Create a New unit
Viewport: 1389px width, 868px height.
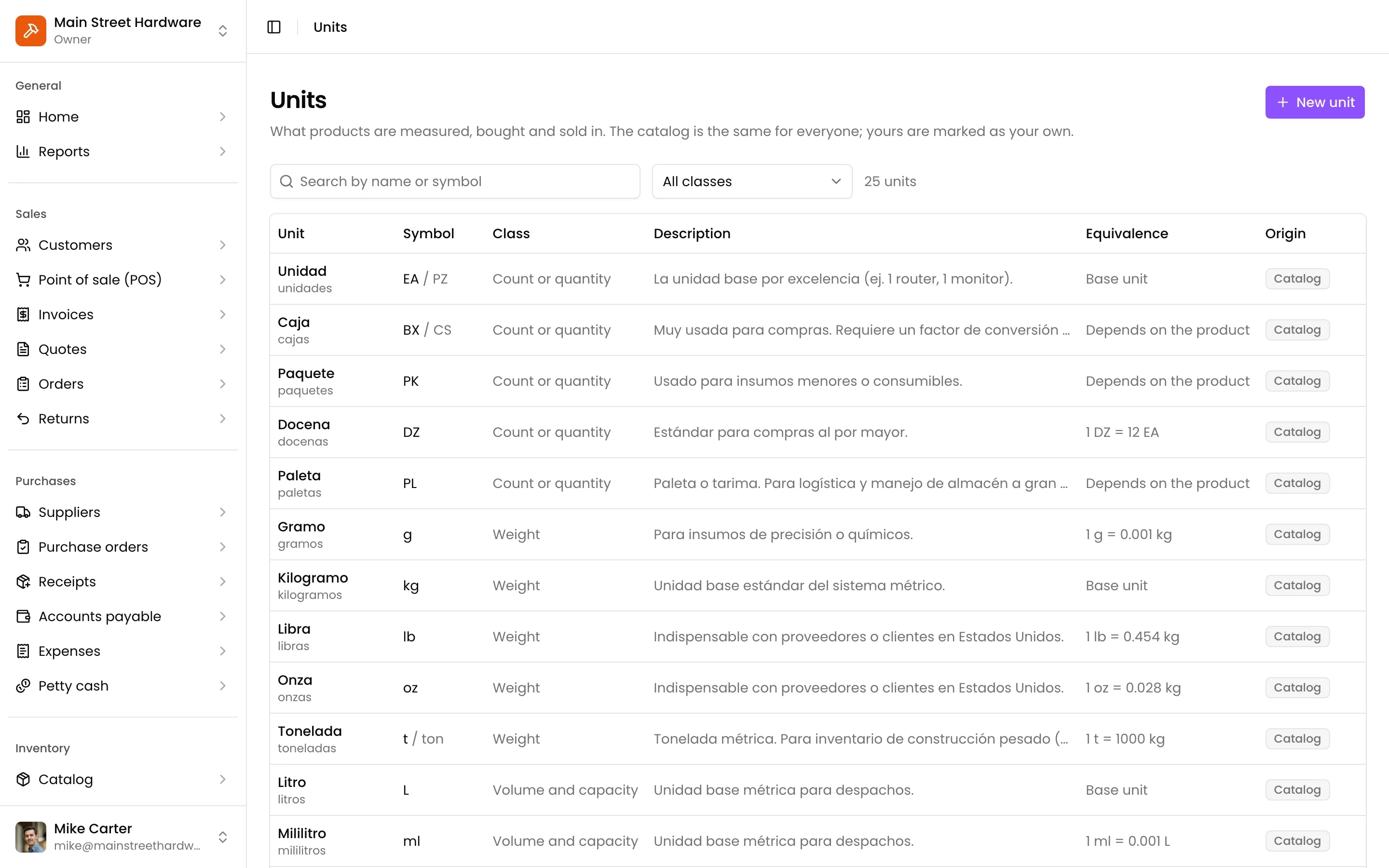pyautogui.click(x=1314, y=102)
